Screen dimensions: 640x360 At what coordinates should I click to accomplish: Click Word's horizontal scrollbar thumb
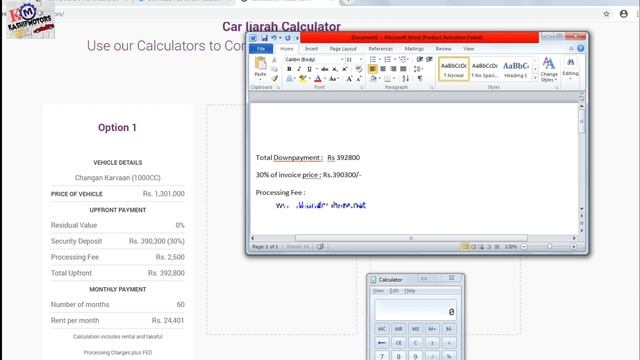point(411,238)
